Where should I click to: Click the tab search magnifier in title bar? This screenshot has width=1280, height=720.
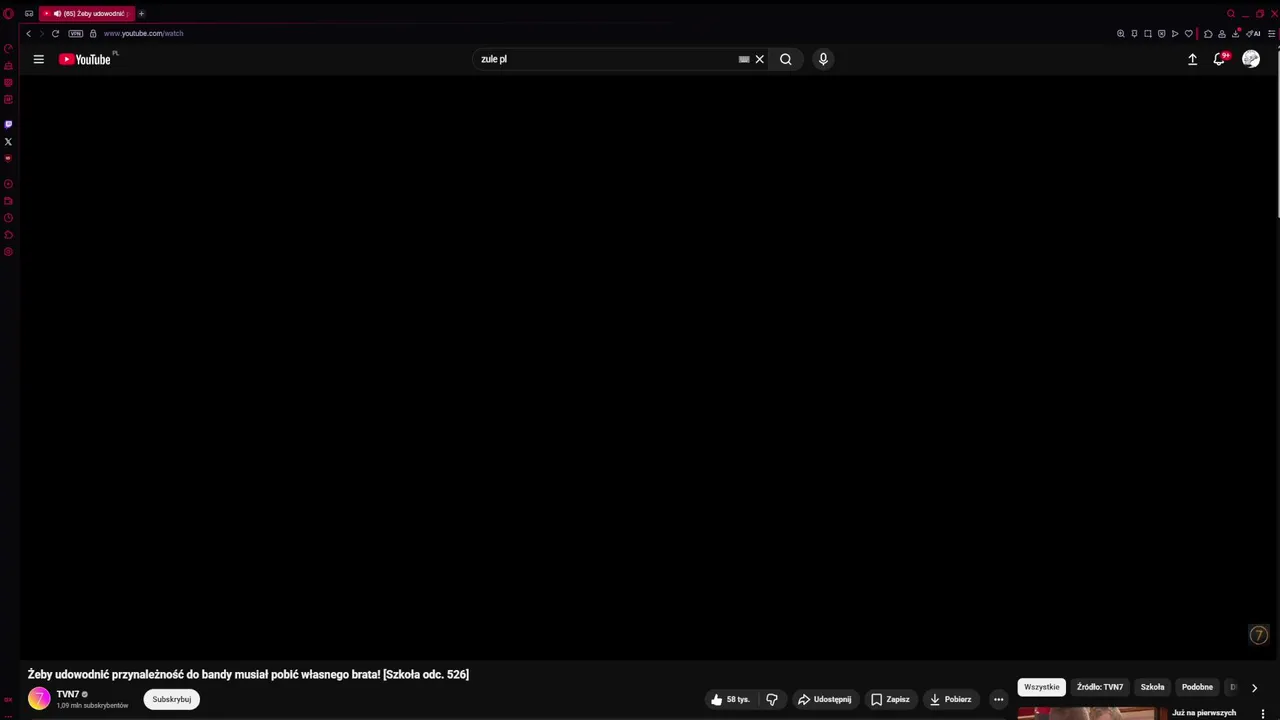click(1231, 13)
